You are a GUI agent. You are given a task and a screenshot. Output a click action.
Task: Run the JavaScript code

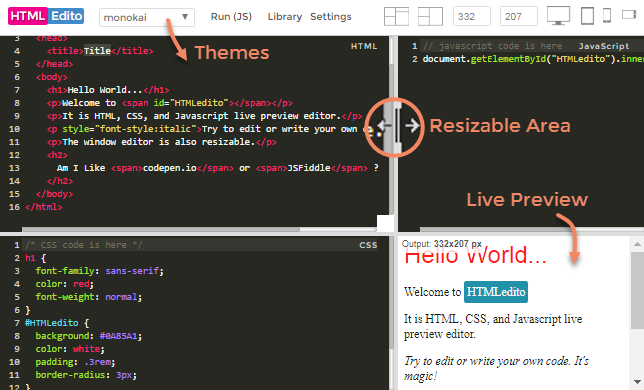point(231,16)
